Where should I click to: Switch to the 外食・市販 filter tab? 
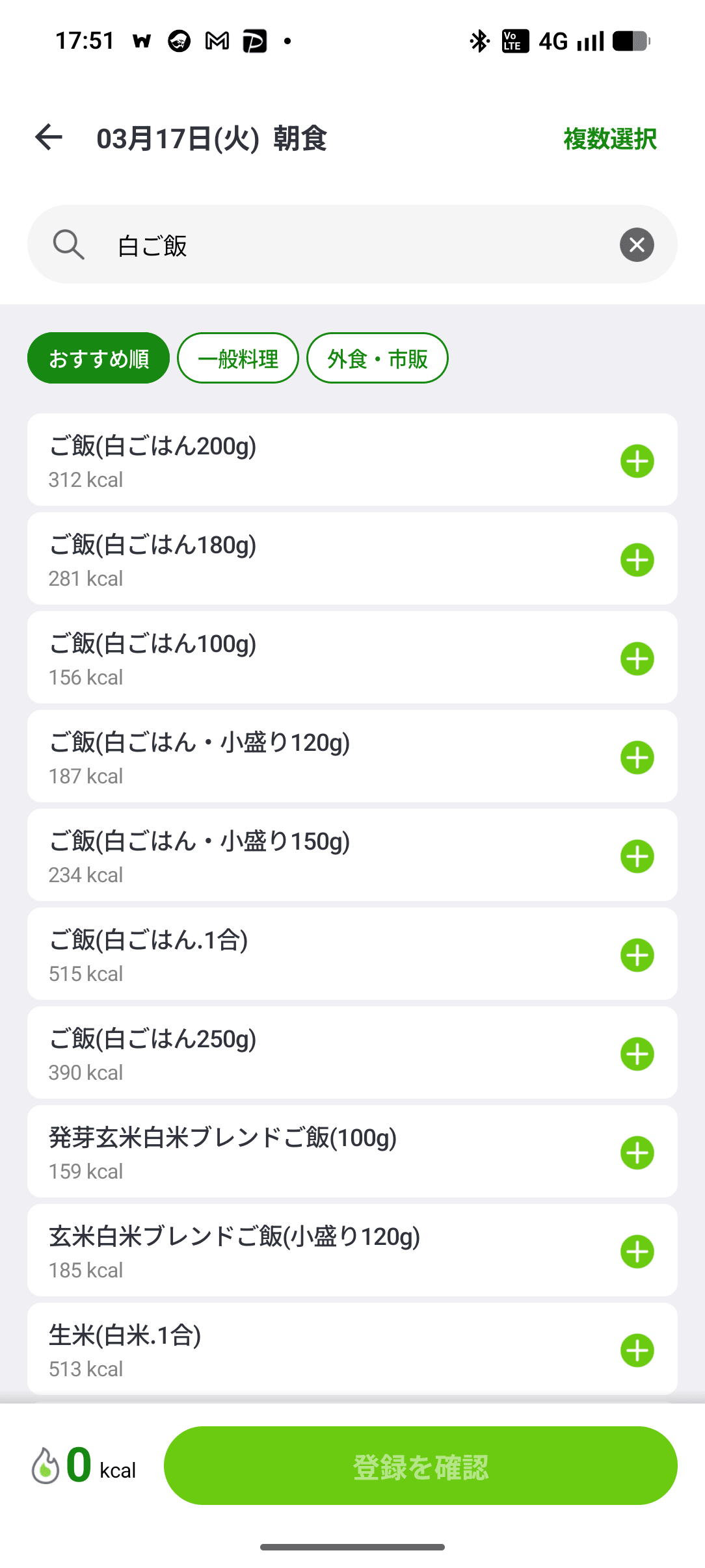(x=377, y=358)
